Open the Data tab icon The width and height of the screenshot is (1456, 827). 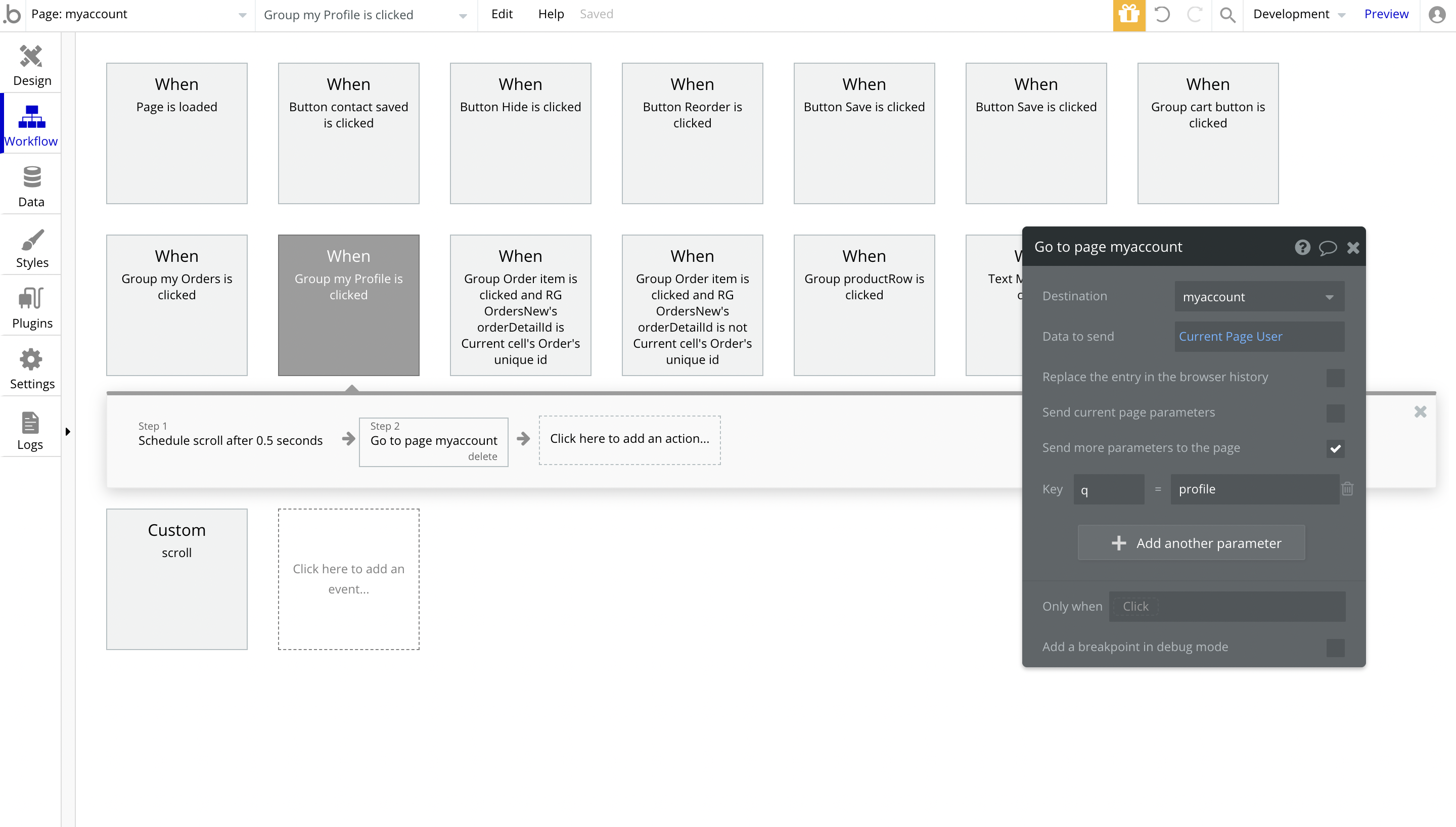(31, 178)
